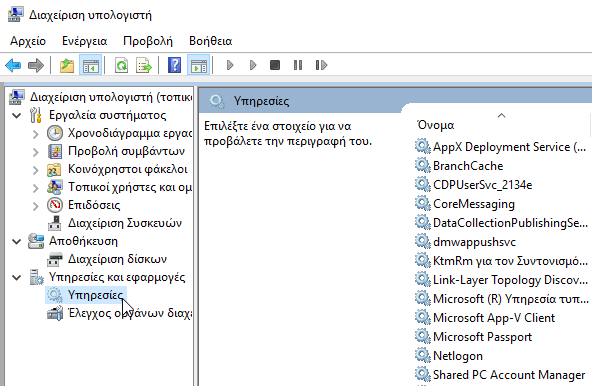Click the Διαχείριση Συσκευών device icon
The height and width of the screenshot is (386, 592).
coord(55,223)
